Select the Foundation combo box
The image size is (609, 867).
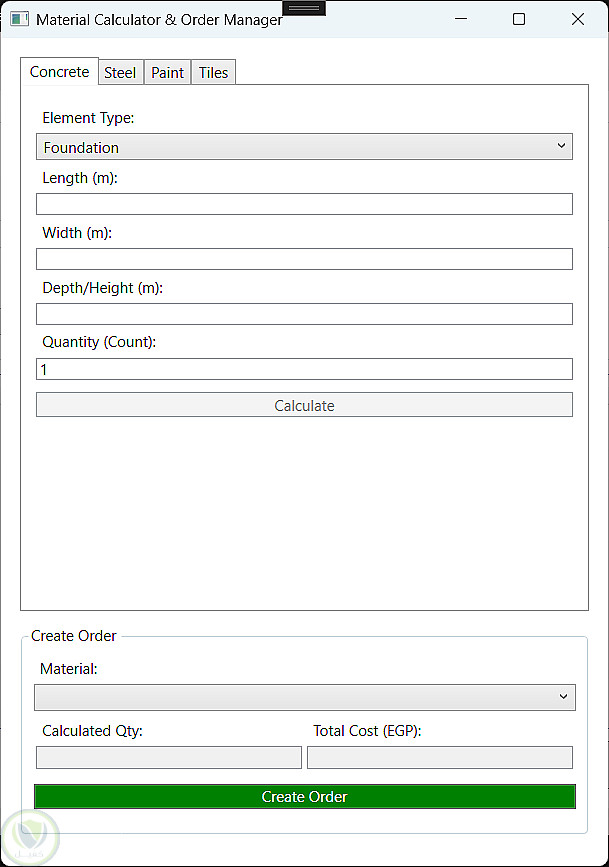[304, 147]
